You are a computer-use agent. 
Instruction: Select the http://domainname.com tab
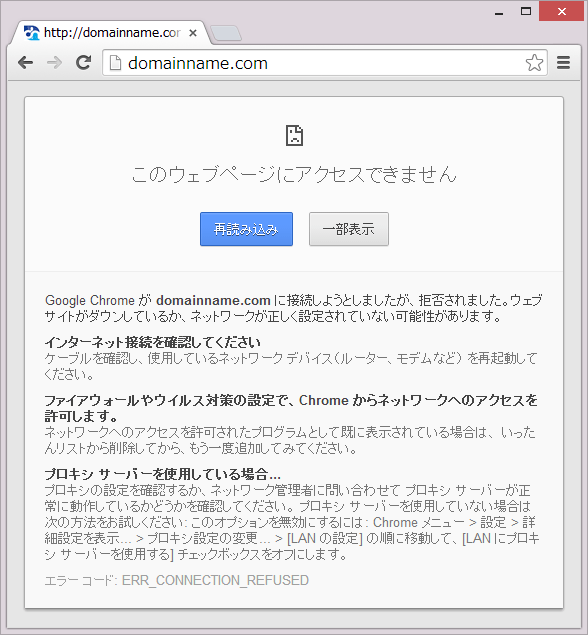point(111,33)
